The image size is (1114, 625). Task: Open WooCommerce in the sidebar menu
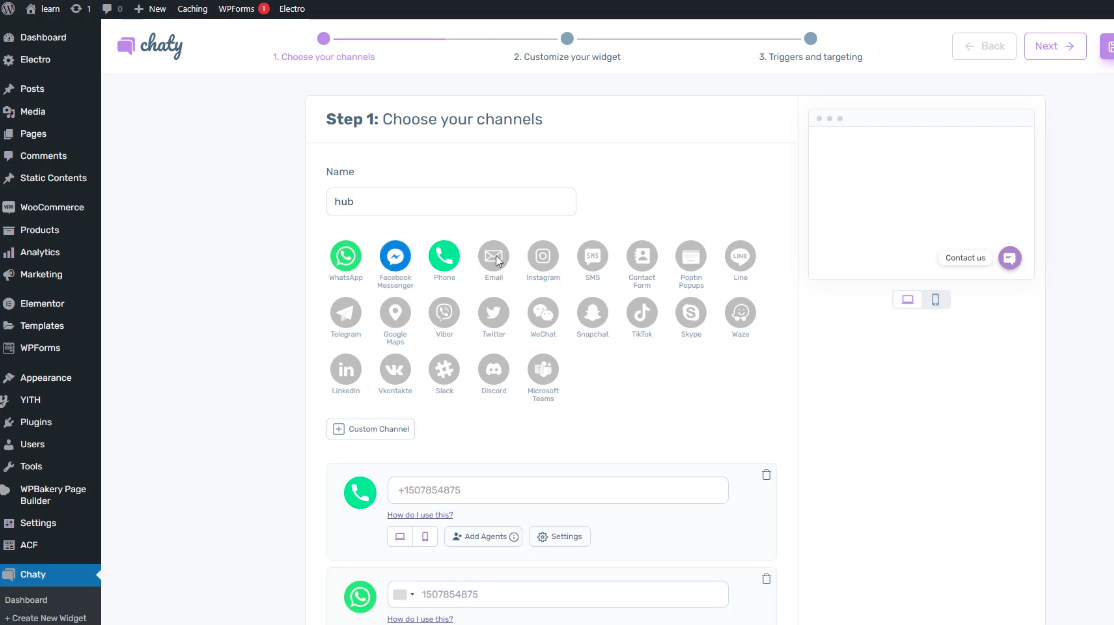coord(52,208)
